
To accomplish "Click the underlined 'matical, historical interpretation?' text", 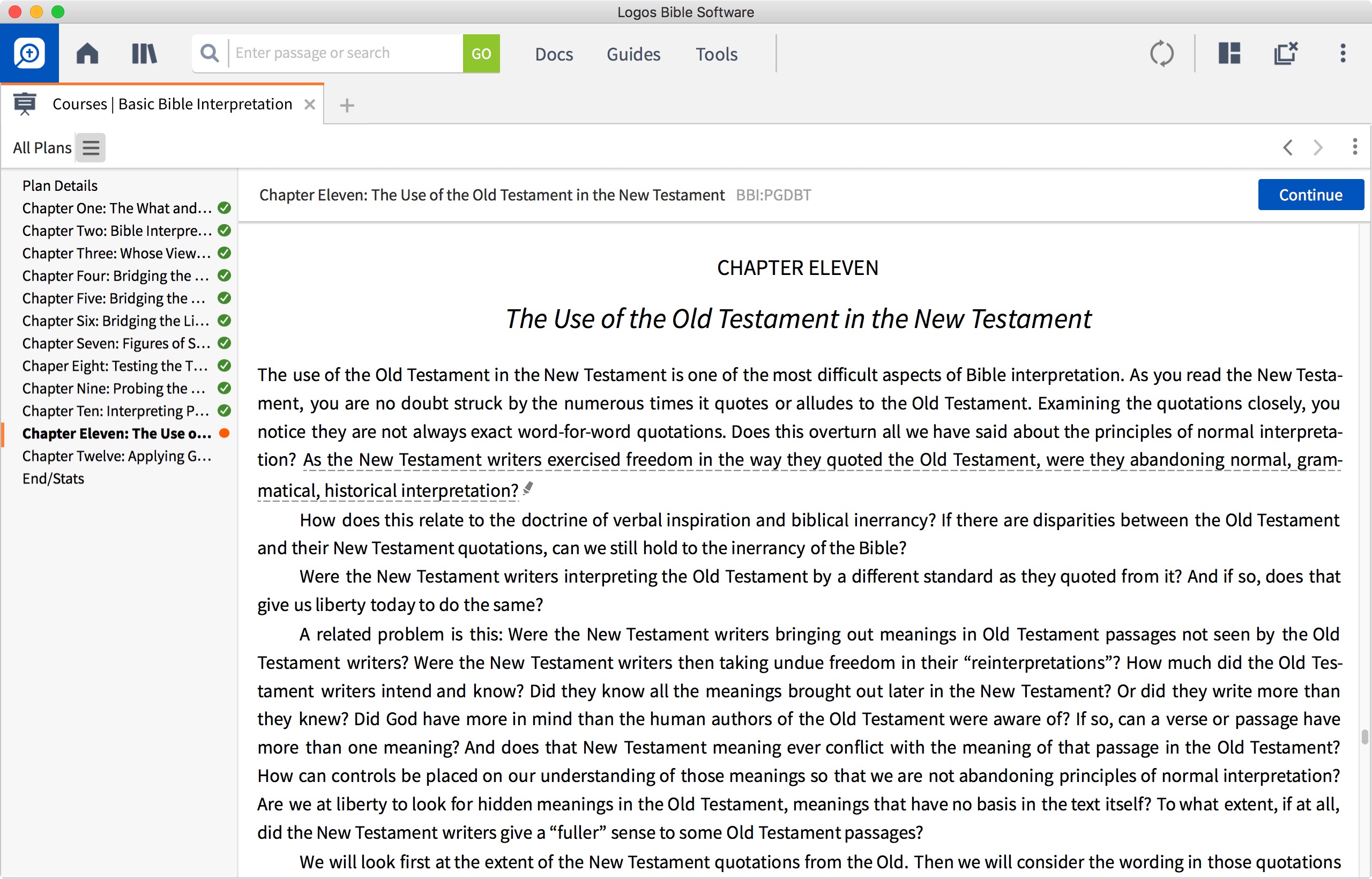I will click(387, 491).
